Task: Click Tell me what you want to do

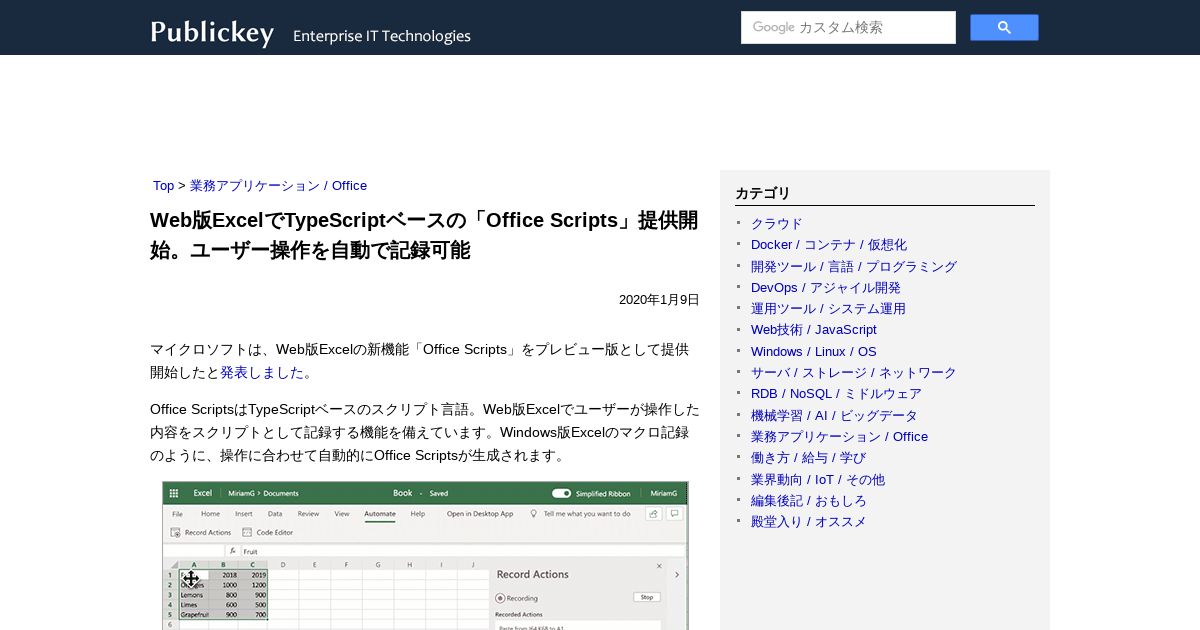Action: pyautogui.click(x=580, y=514)
